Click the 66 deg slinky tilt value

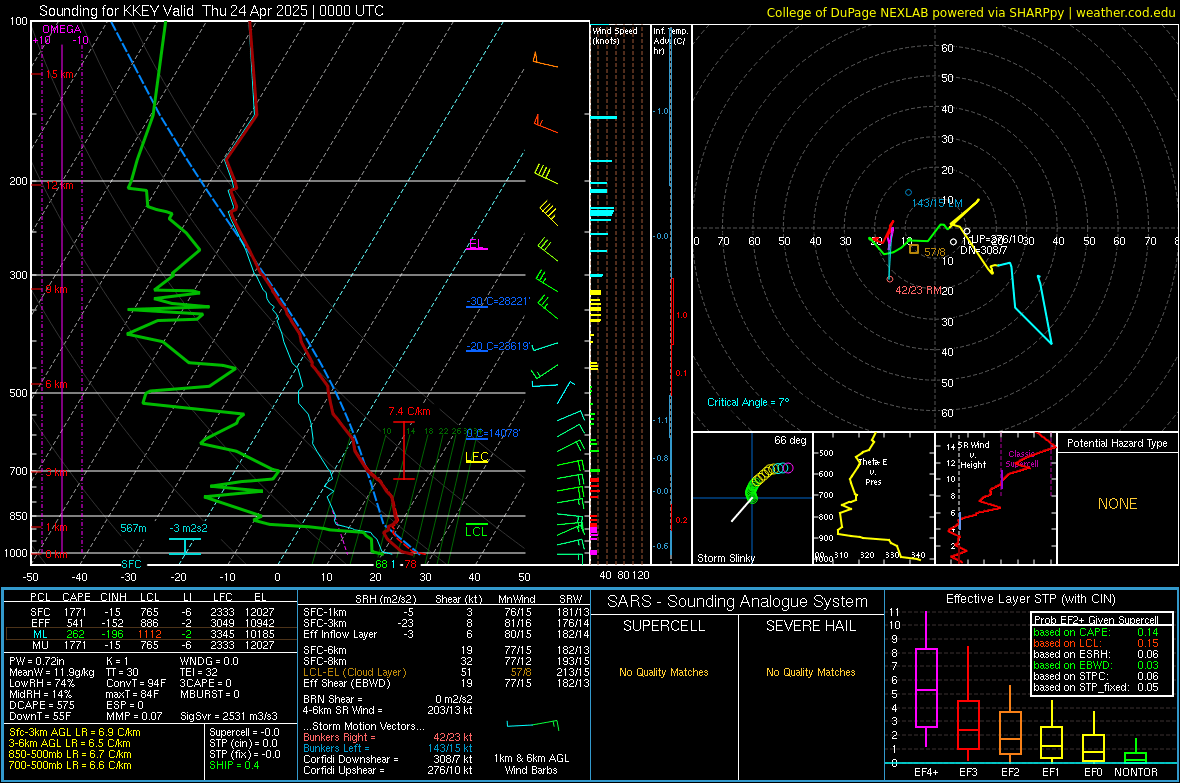click(790, 440)
